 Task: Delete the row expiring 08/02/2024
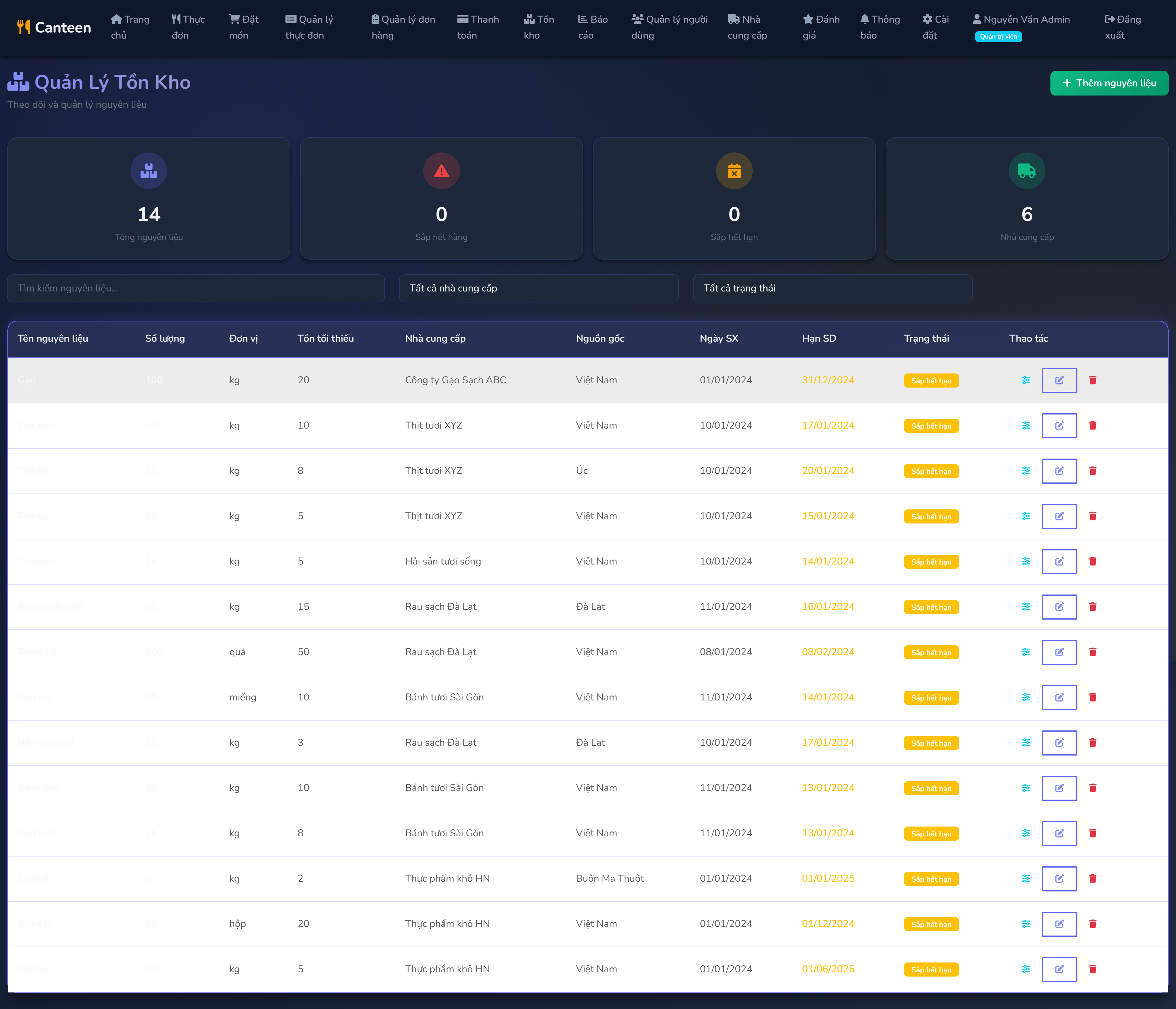click(x=1093, y=652)
